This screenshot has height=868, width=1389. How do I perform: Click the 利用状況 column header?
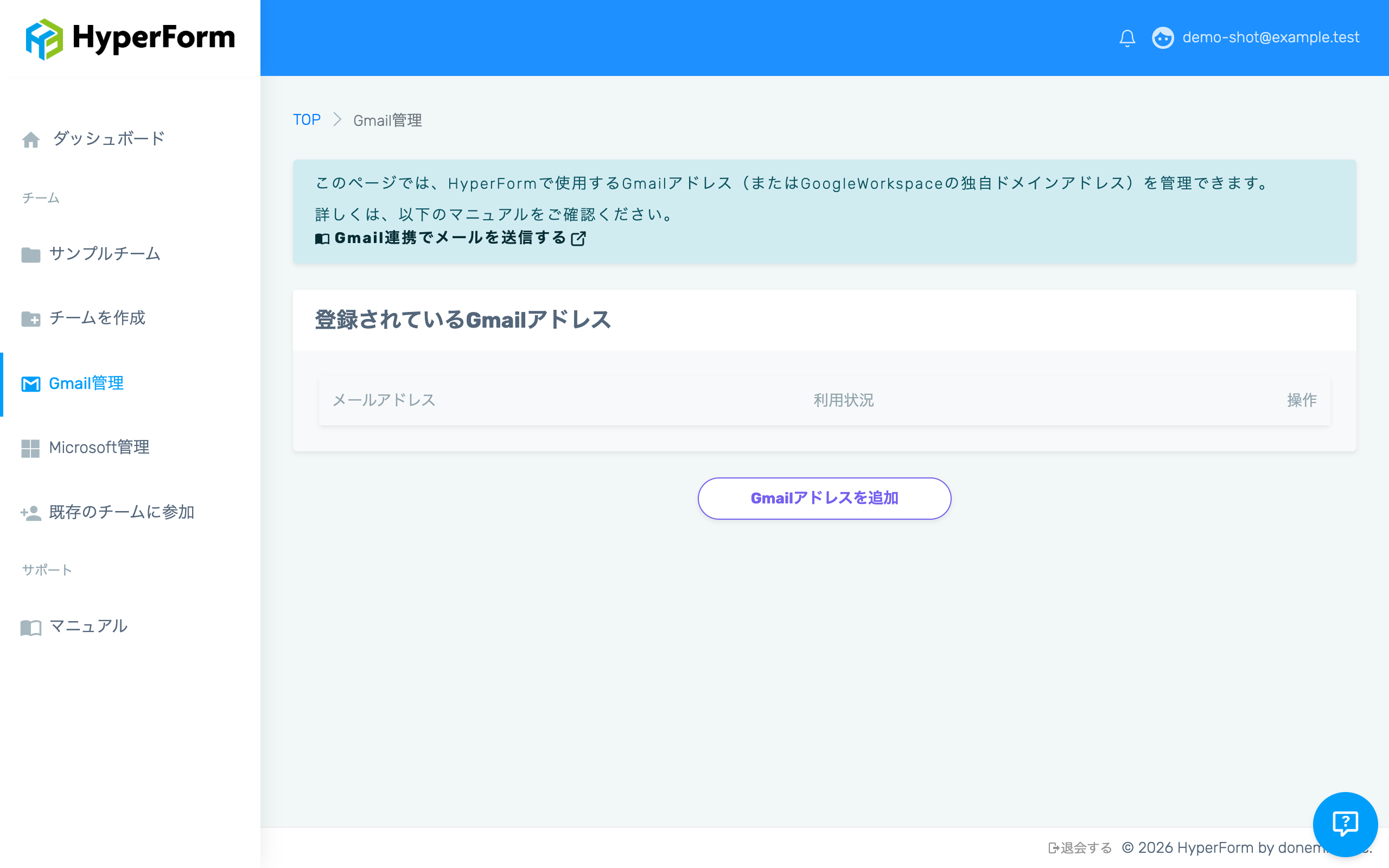[x=843, y=400]
